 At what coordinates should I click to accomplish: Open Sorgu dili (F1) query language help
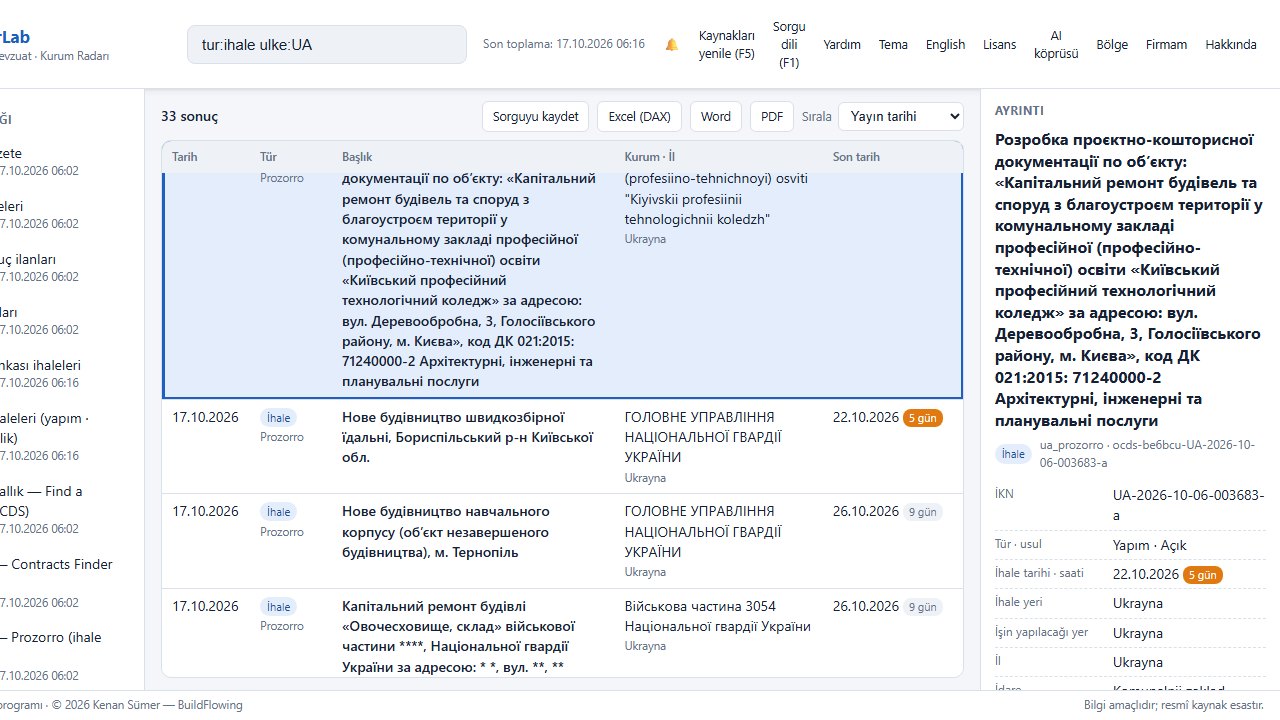click(x=789, y=45)
